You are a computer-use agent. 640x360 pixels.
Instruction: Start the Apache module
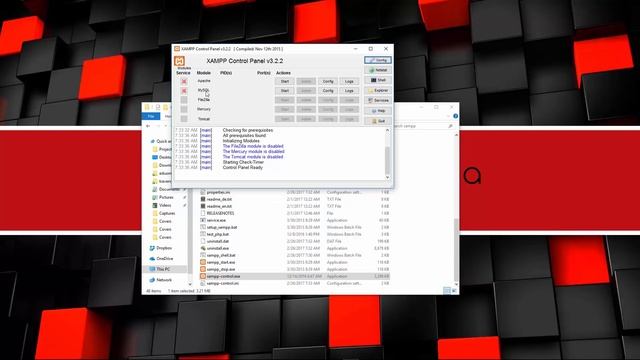click(x=285, y=81)
